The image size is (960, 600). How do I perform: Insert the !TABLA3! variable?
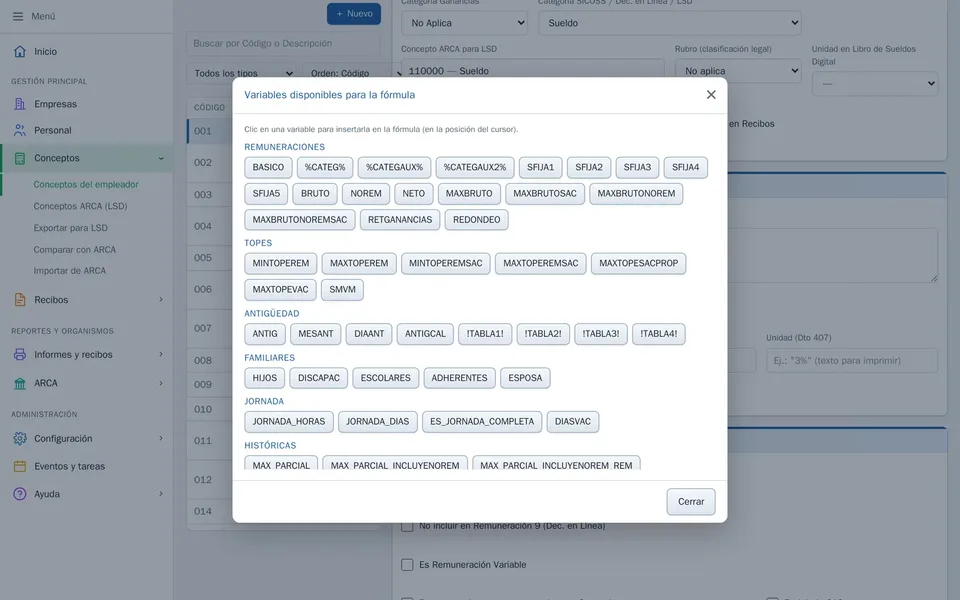(601, 334)
